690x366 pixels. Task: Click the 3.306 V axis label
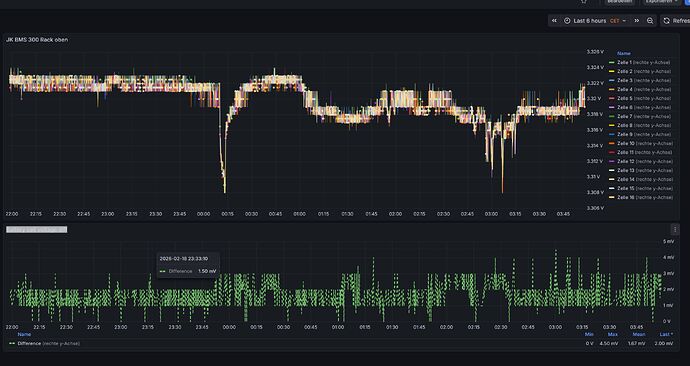coord(595,208)
